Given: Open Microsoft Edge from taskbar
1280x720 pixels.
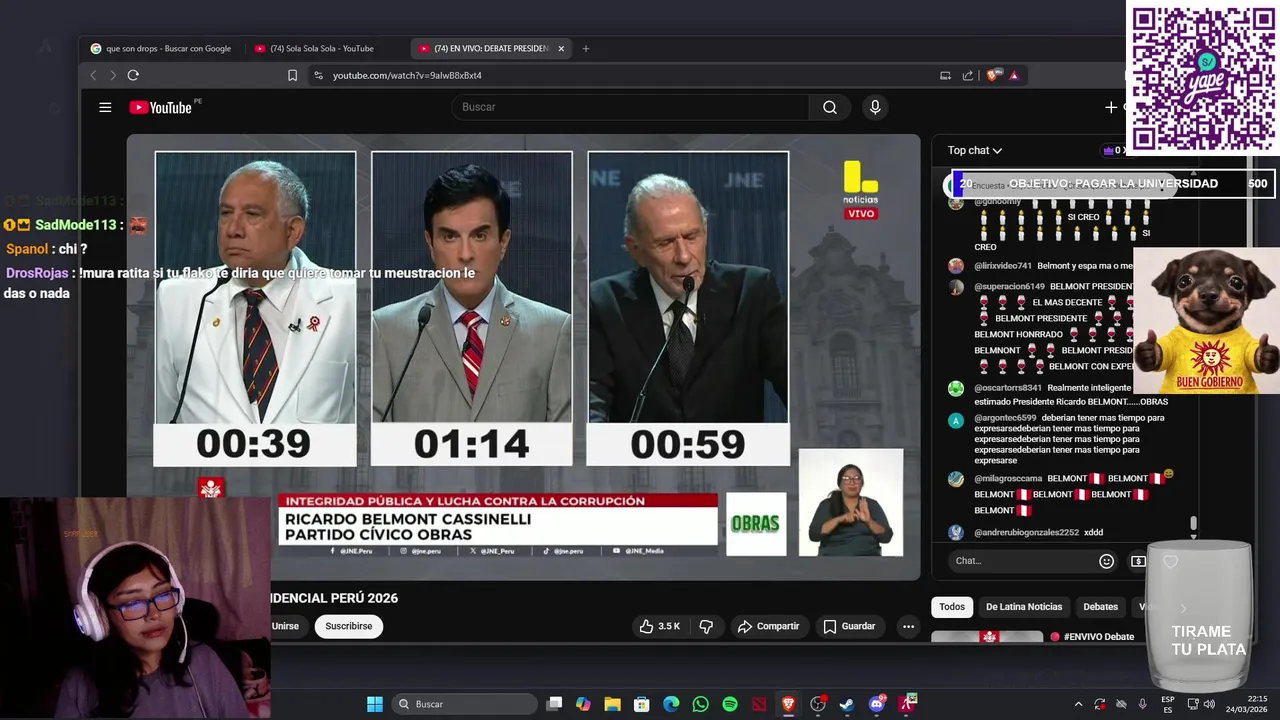Looking at the screenshot, I should [671, 704].
